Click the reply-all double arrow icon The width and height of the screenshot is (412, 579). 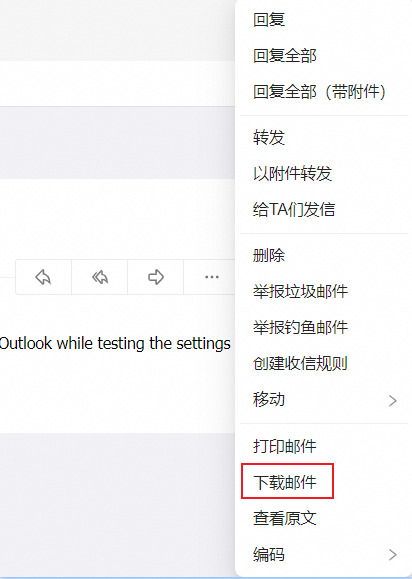100,277
